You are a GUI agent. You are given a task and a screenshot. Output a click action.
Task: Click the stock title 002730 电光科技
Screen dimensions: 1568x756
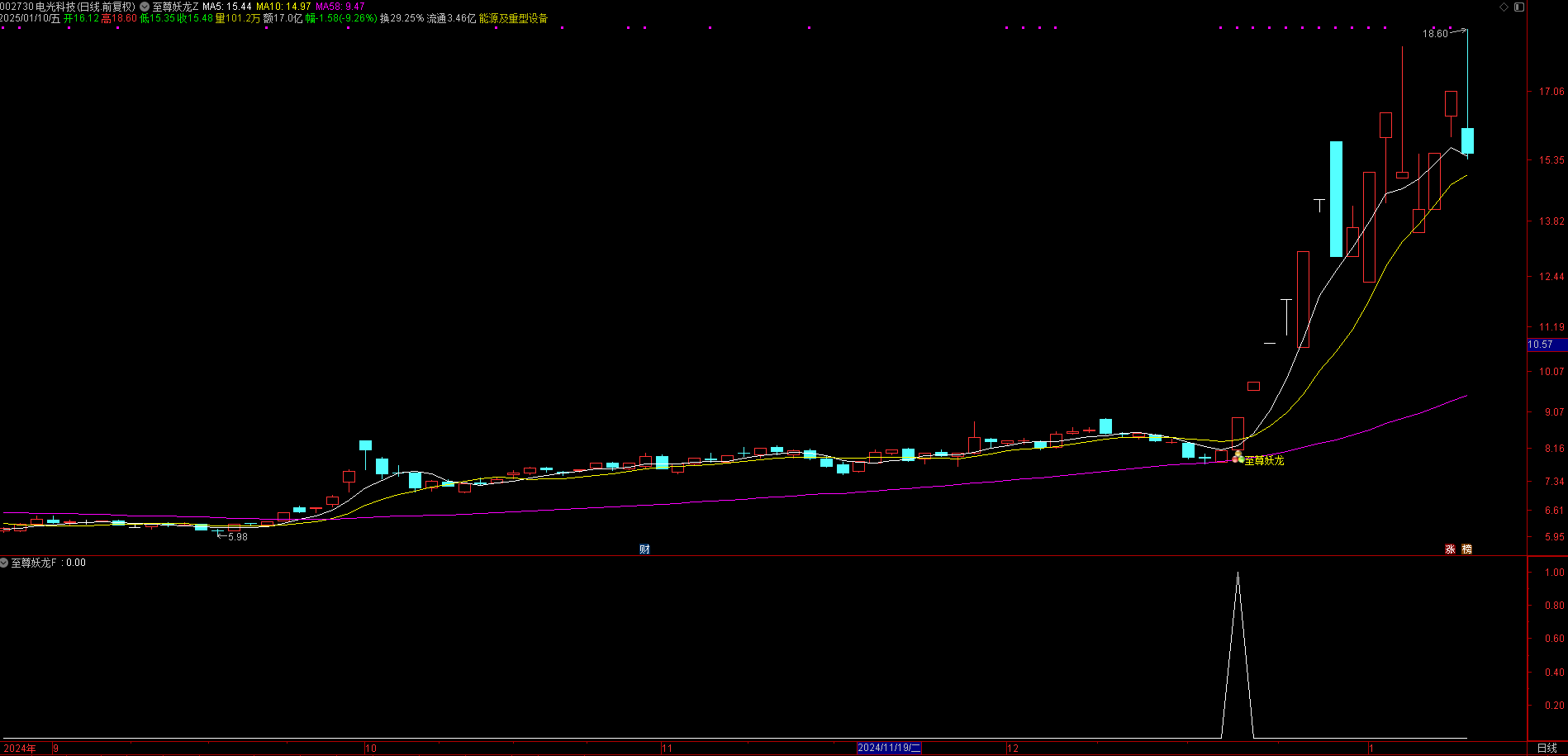(x=37, y=7)
